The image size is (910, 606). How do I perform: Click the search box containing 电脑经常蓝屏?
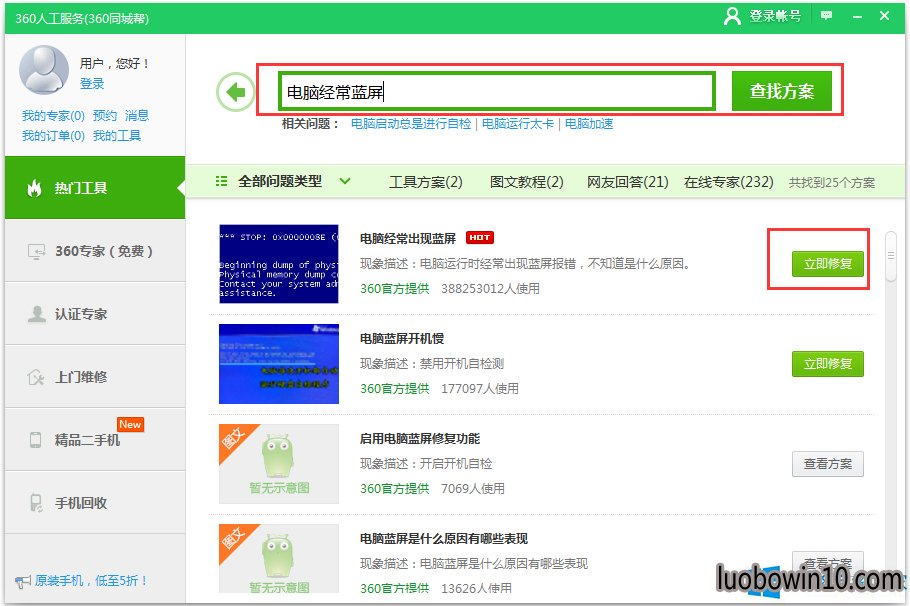click(x=496, y=91)
